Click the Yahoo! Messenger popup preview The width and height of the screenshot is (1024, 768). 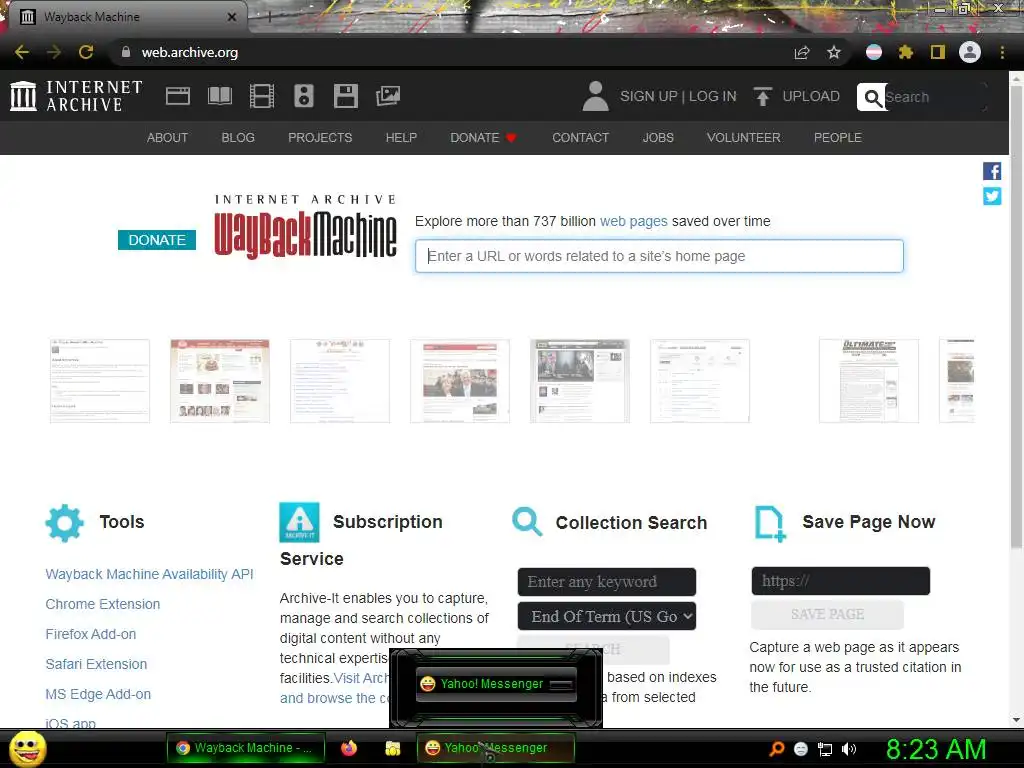496,684
